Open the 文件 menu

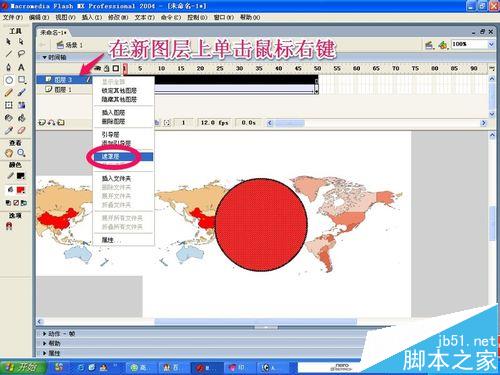[x=13, y=17]
